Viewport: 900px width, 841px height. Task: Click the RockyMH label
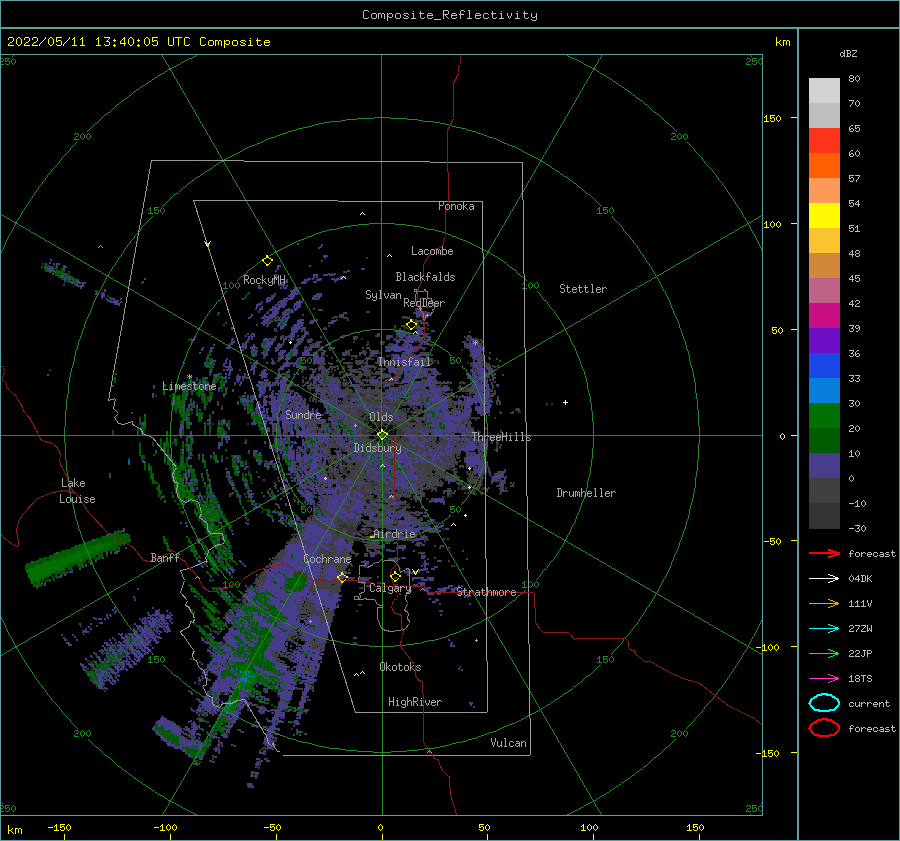point(264,280)
